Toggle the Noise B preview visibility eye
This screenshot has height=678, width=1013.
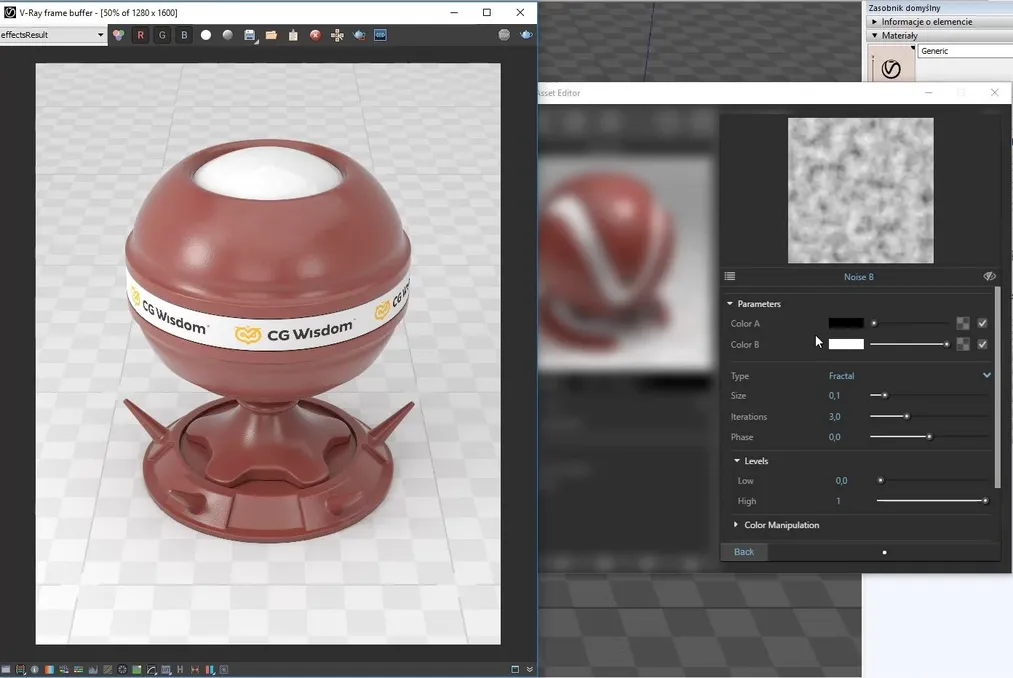pos(989,276)
